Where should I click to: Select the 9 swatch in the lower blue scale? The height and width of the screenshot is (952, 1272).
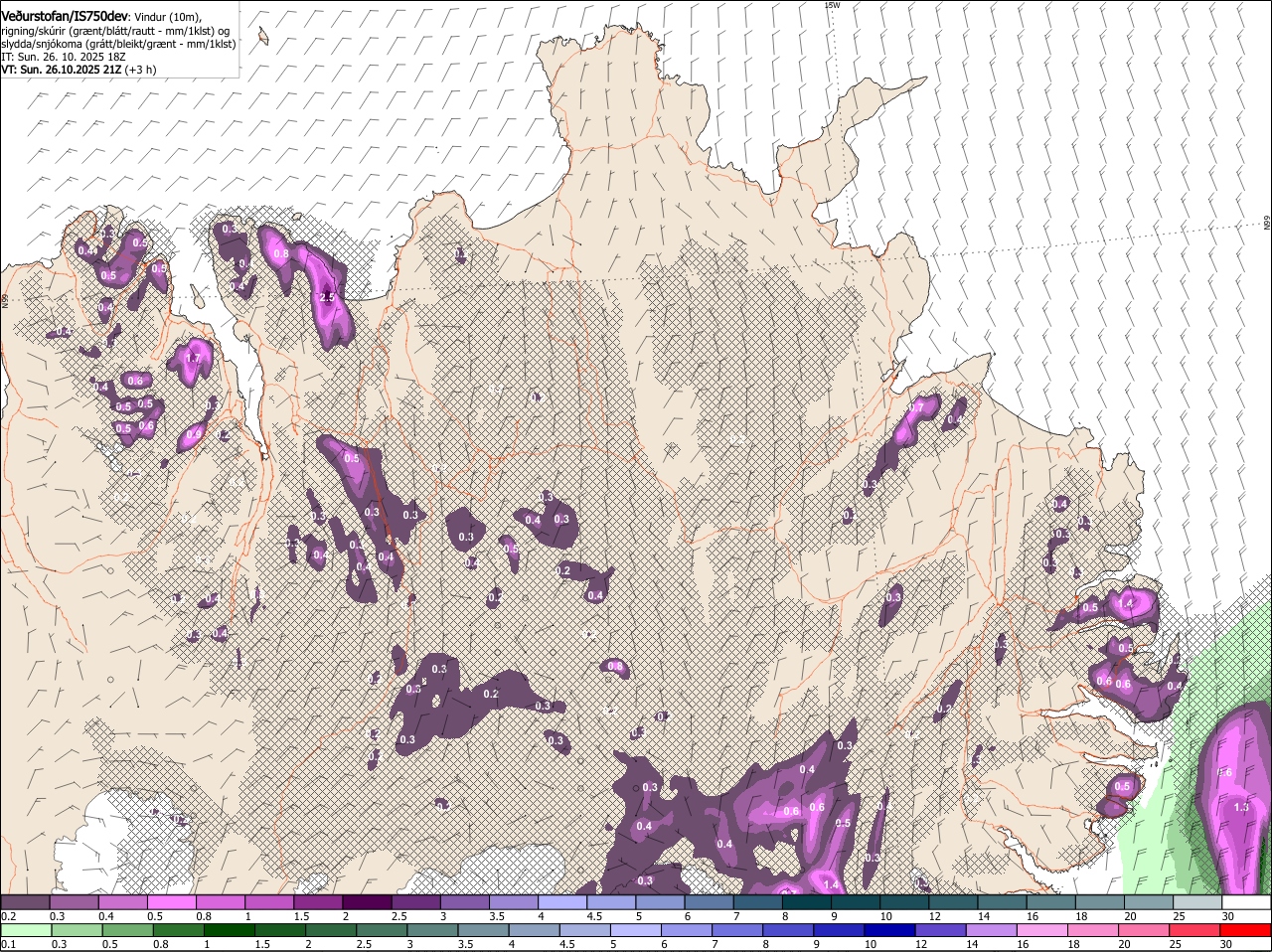[x=840, y=930]
